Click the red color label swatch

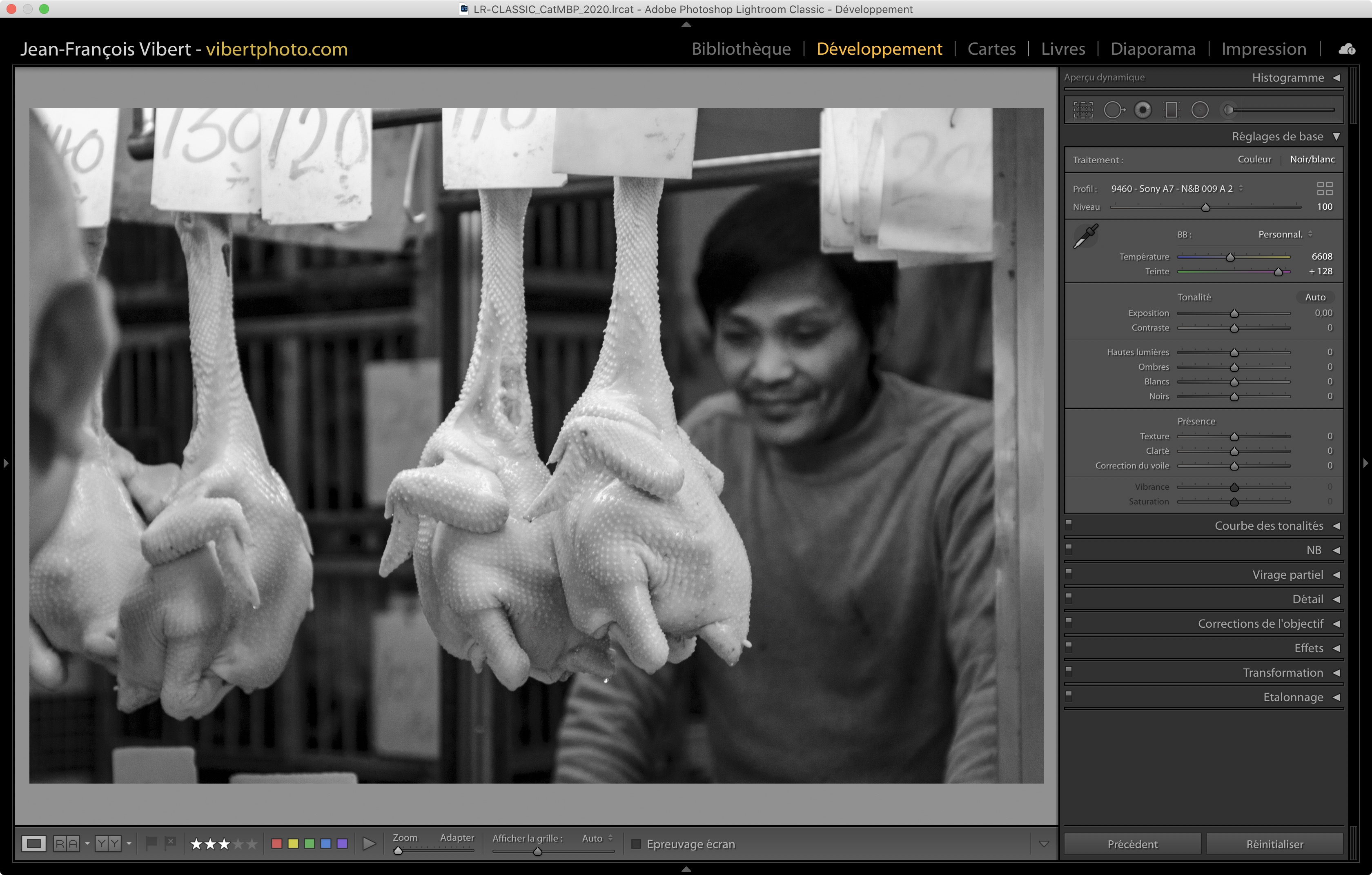coord(277,844)
